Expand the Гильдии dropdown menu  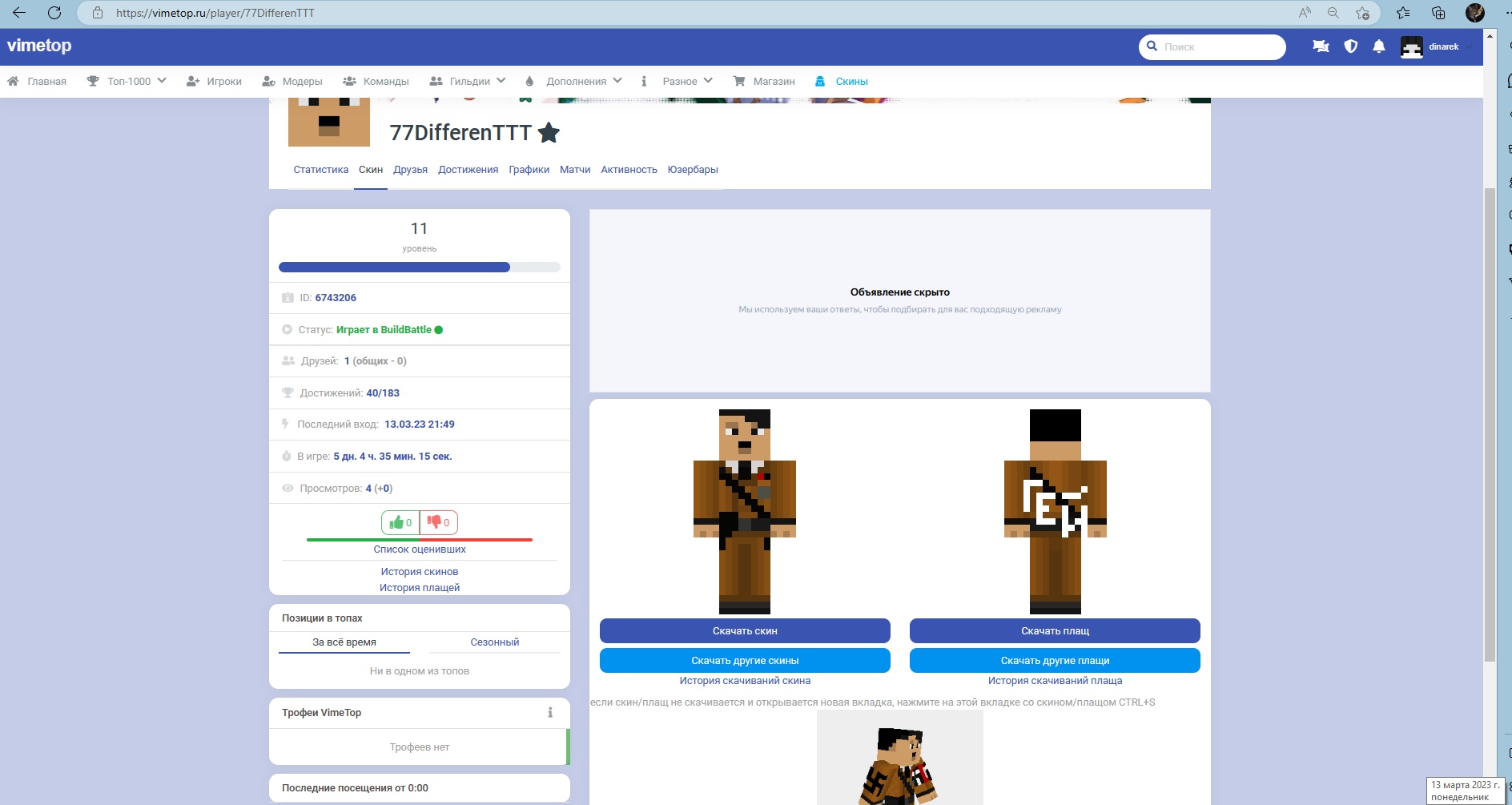(468, 81)
